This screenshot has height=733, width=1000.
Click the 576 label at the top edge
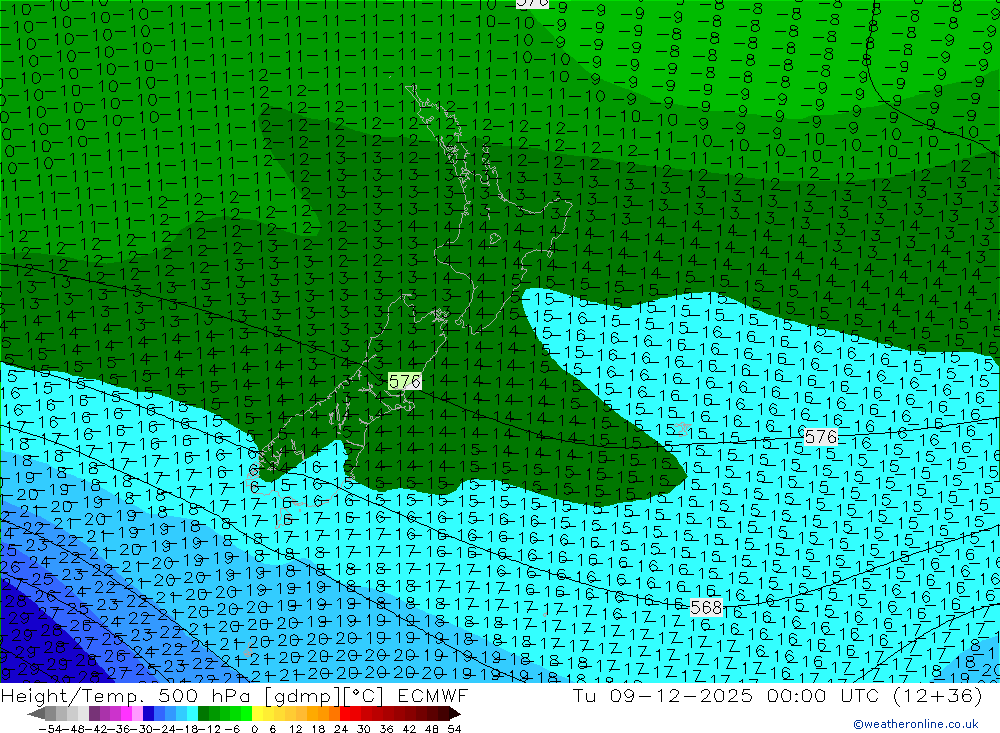[x=533, y=3]
